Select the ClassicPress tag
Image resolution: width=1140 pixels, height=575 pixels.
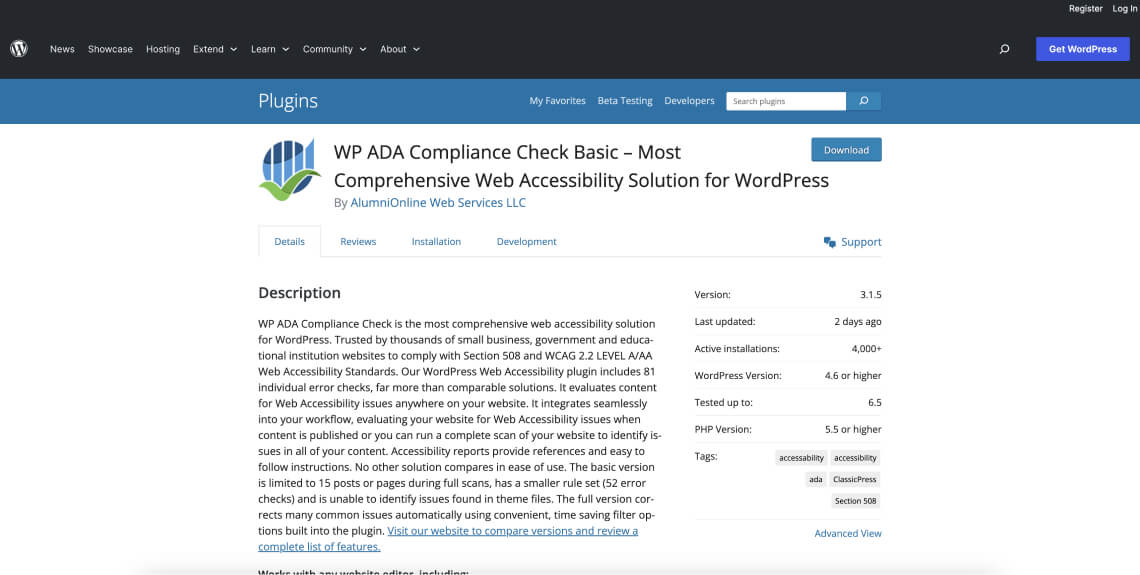pos(855,479)
